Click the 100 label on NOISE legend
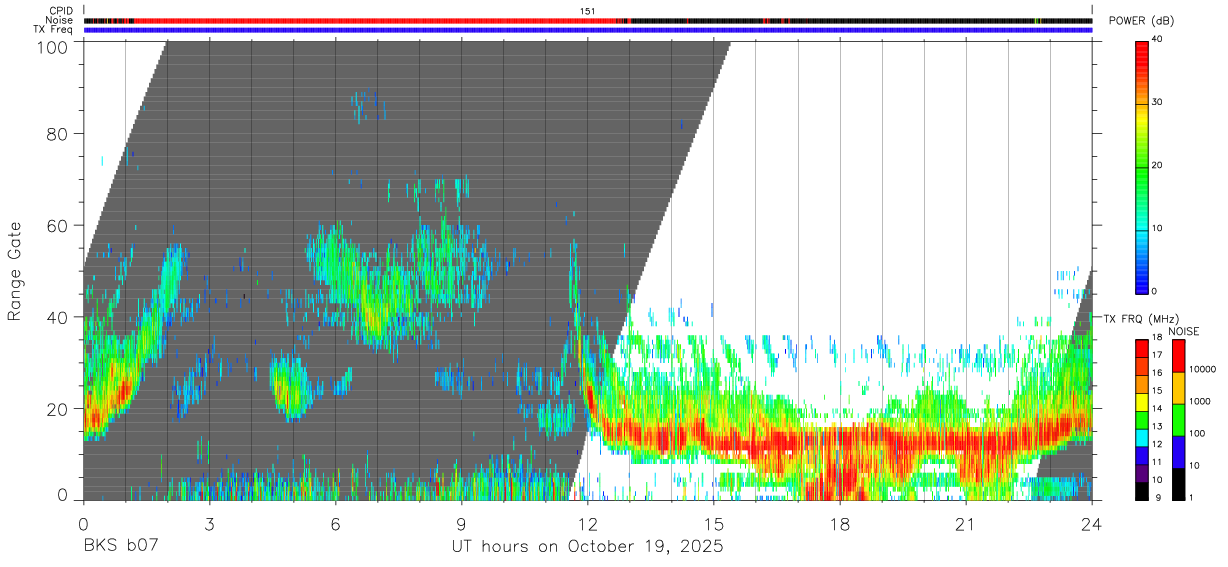Viewport: 1228px width, 567px height. pyautogui.click(x=1199, y=433)
